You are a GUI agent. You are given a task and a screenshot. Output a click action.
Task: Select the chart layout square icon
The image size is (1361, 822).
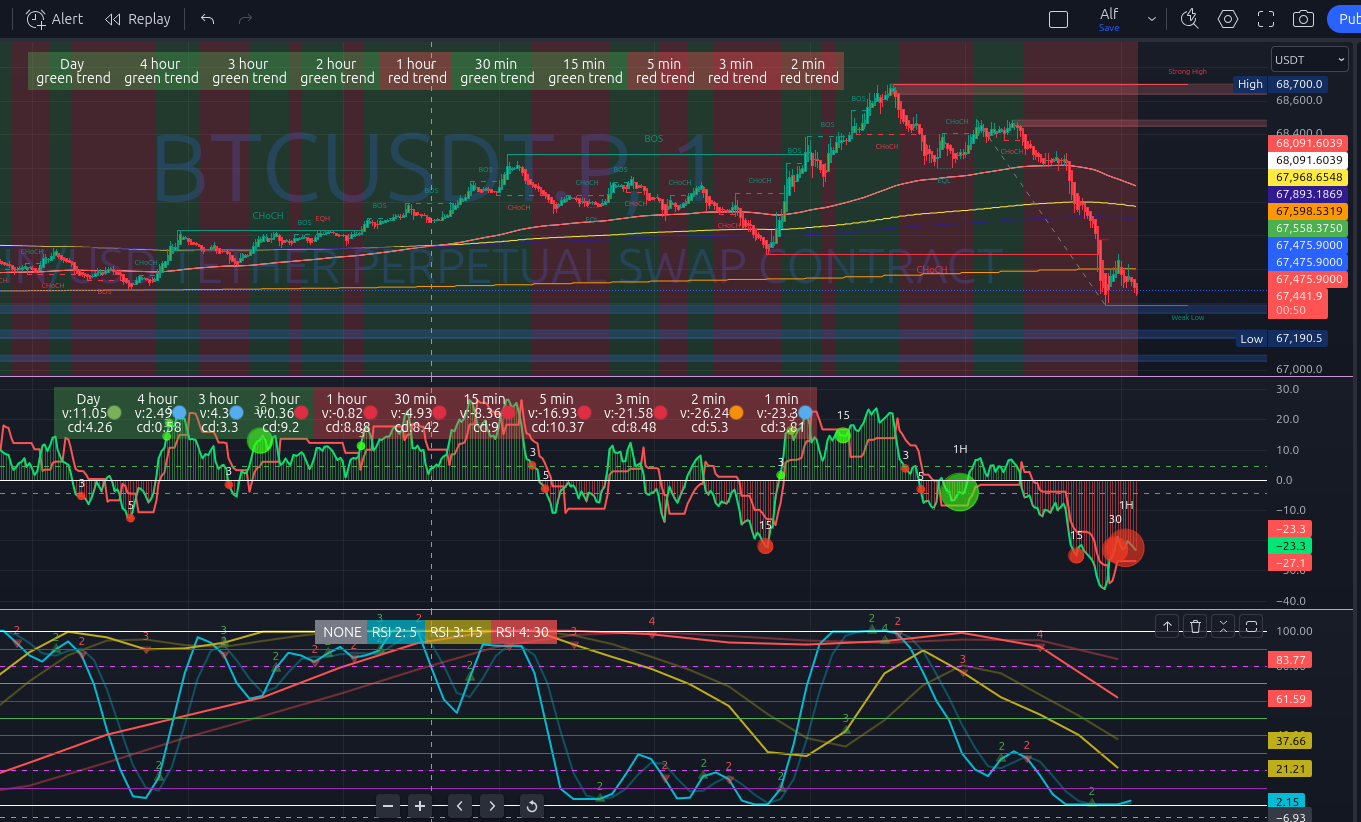[1058, 19]
